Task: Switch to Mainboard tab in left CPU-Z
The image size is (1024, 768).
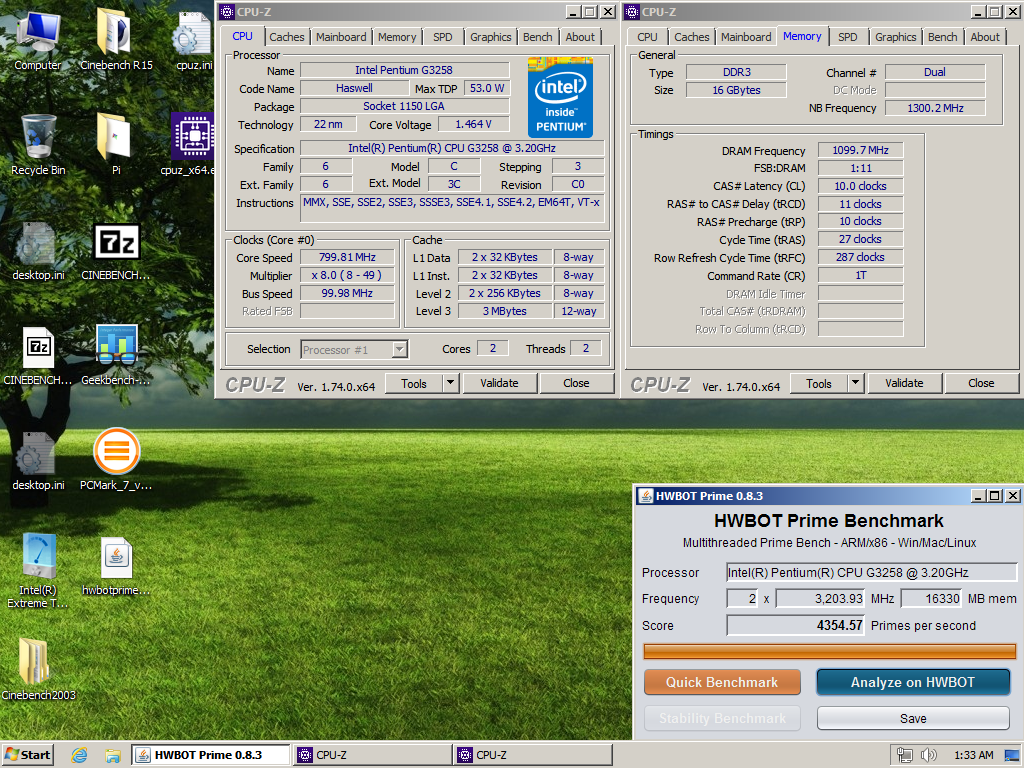Action: point(341,37)
